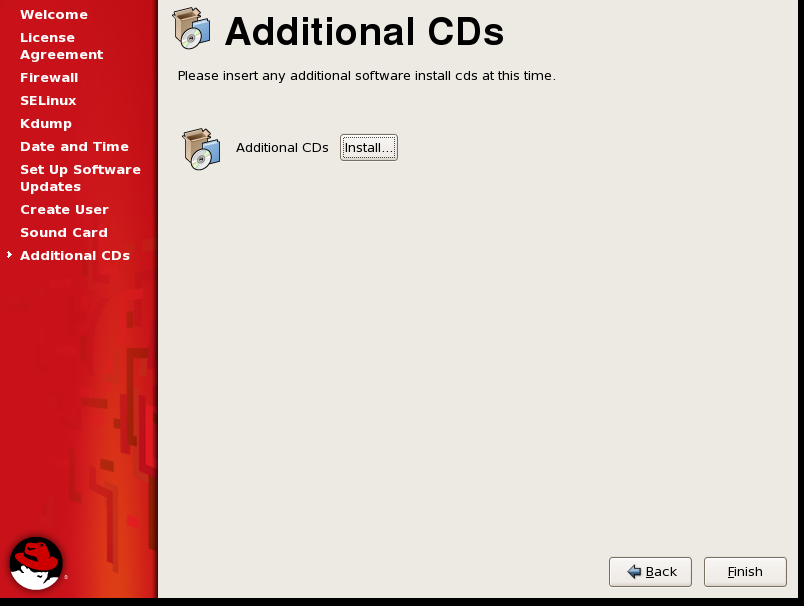The width and height of the screenshot is (804, 606).
Task: Click the Additional CDs header box icon
Action: [192, 28]
